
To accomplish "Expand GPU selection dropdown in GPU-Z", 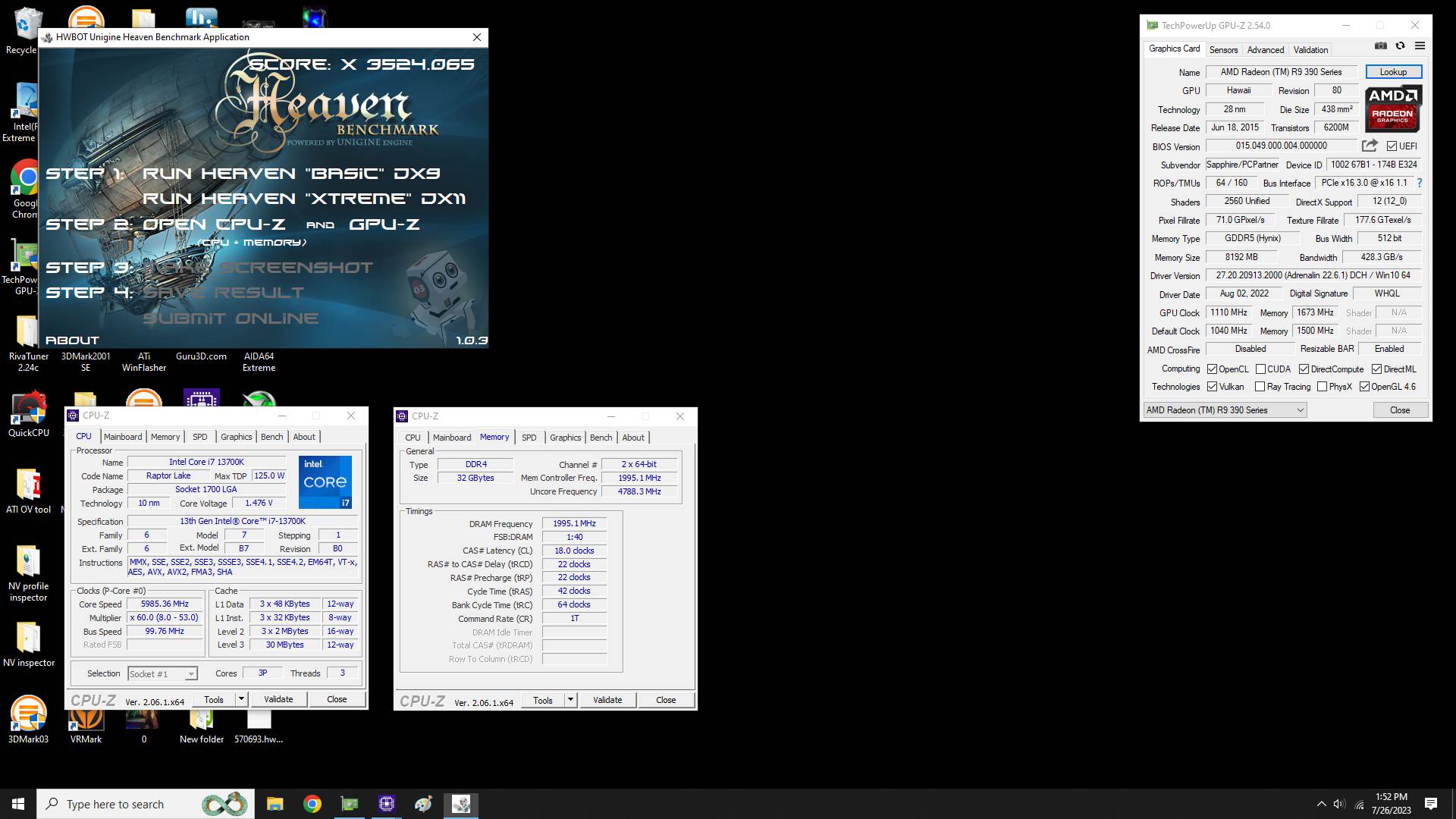I will pyautogui.click(x=1300, y=410).
